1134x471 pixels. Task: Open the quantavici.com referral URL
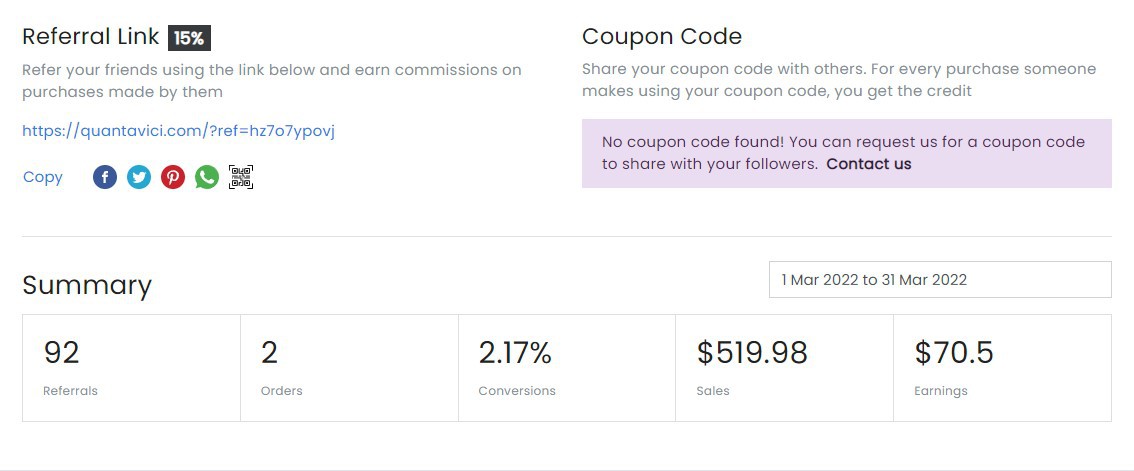(179, 131)
